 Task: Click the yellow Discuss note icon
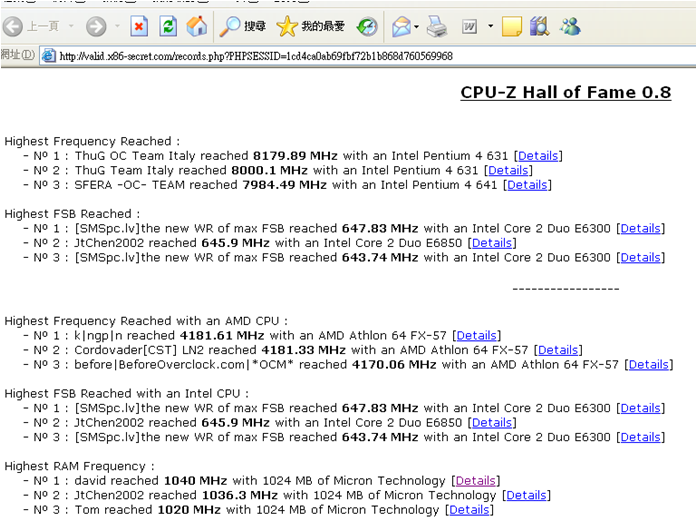click(x=512, y=26)
